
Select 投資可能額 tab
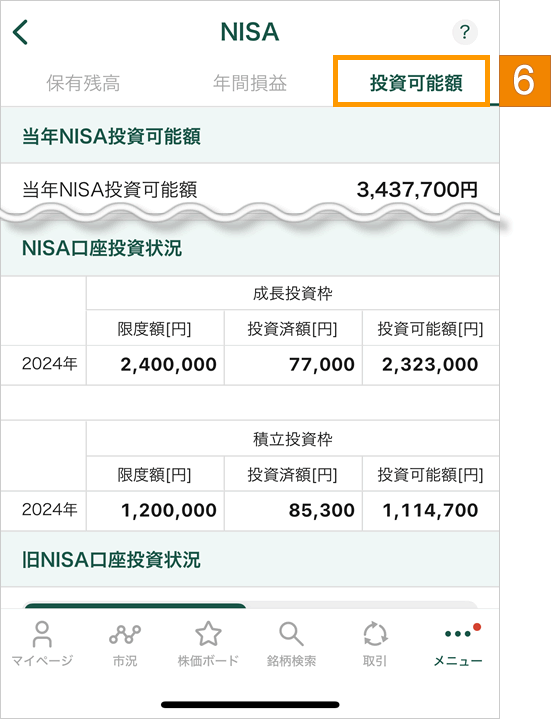(x=416, y=83)
